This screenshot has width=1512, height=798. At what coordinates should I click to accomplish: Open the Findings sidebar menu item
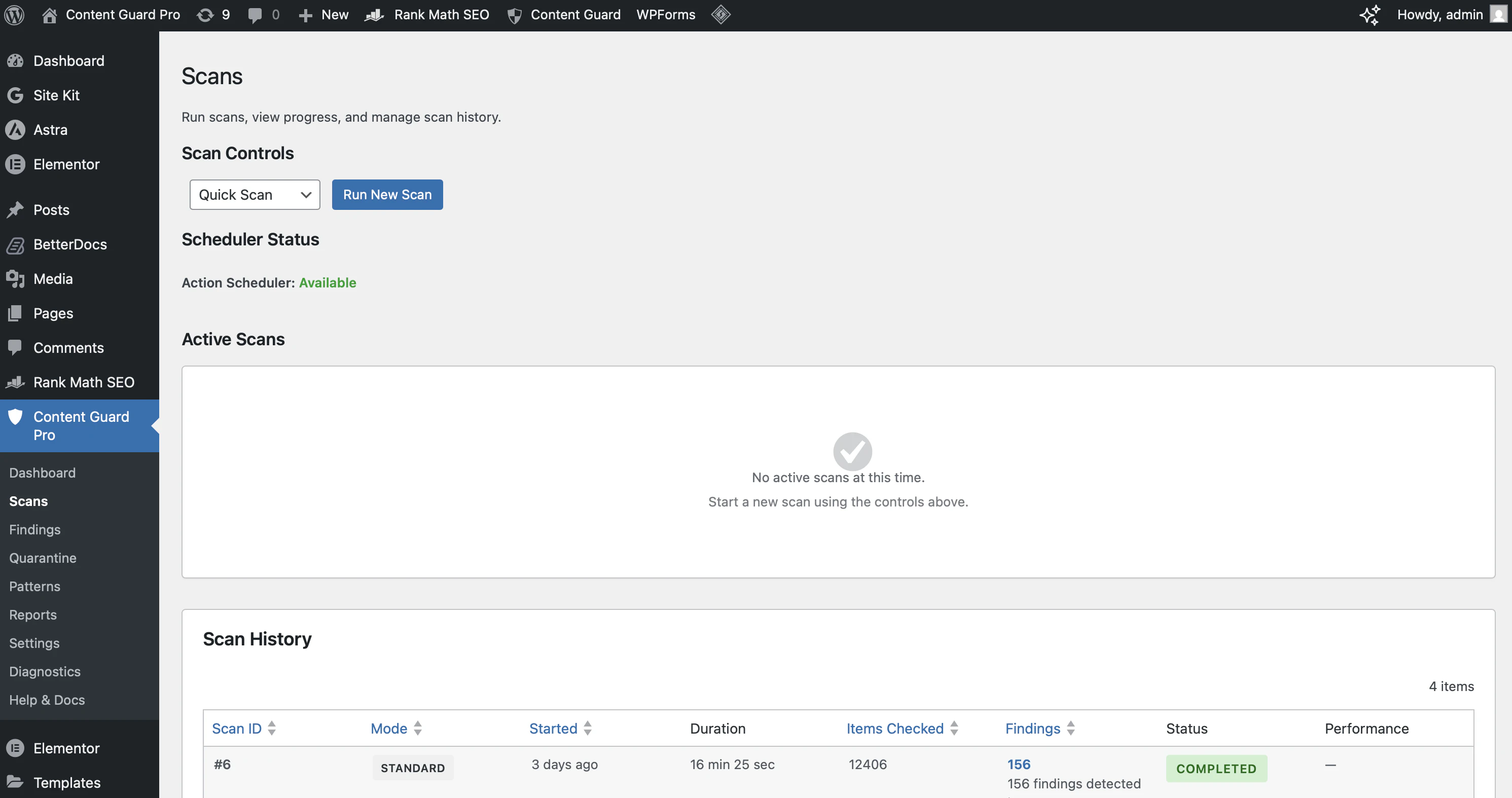coord(34,529)
